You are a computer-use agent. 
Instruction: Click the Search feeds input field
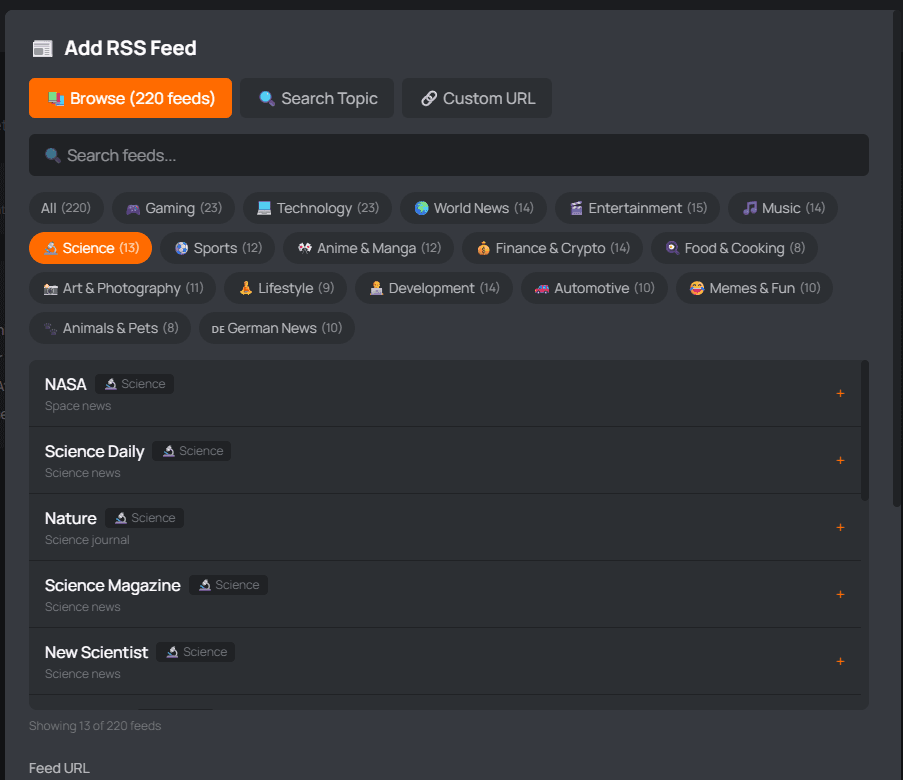coord(450,155)
